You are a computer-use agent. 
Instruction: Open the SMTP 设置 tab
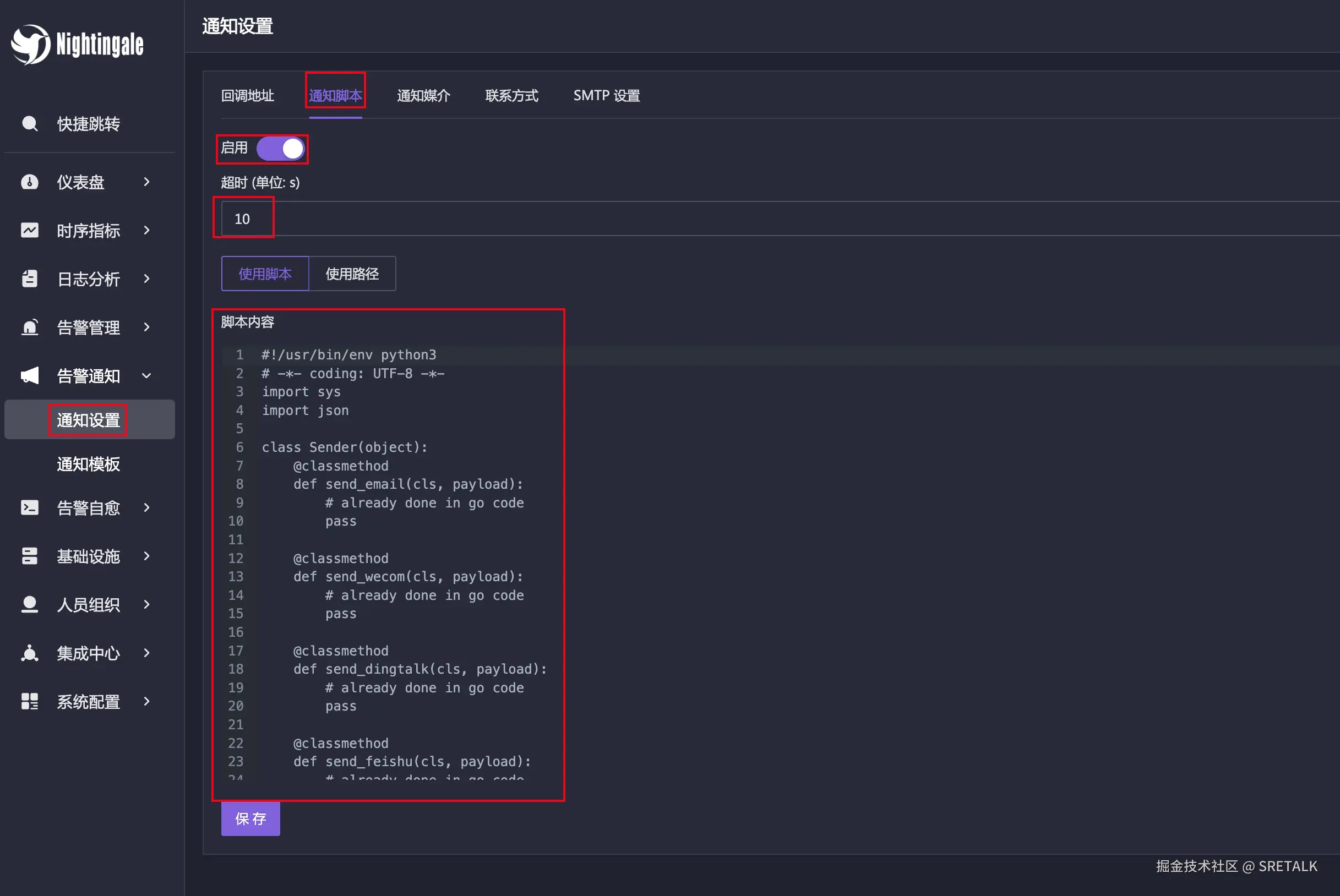[x=606, y=95]
